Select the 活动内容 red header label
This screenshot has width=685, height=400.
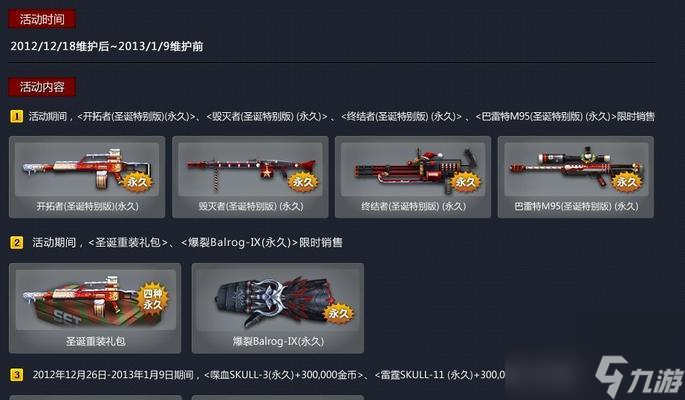42,87
